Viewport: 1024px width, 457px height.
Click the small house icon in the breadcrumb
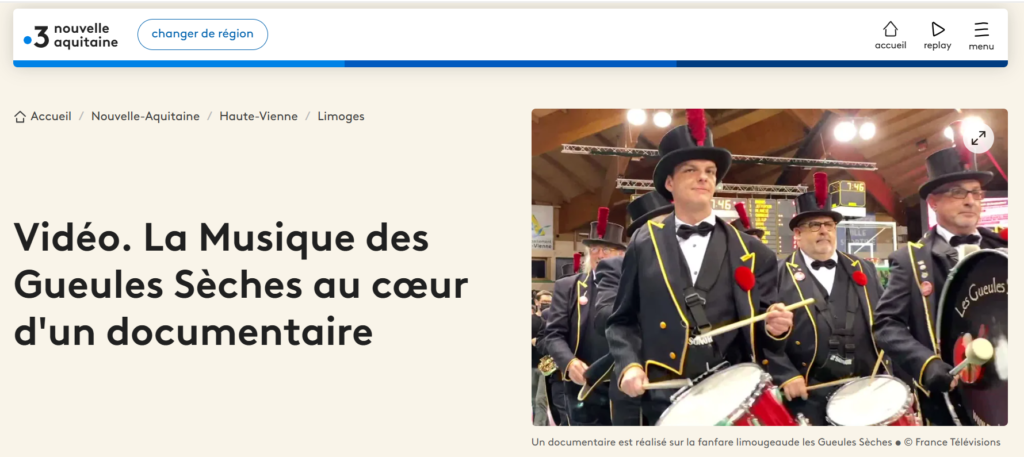tap(20, 117)
